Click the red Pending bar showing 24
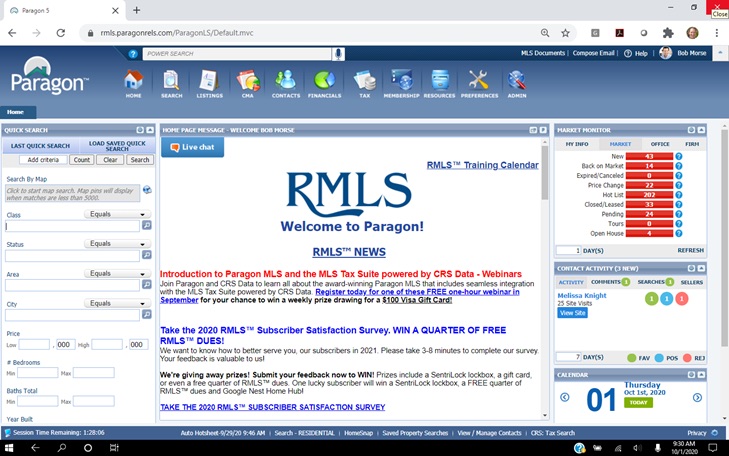Viewport: 729px width, 456px height. [x=649, y=214]
